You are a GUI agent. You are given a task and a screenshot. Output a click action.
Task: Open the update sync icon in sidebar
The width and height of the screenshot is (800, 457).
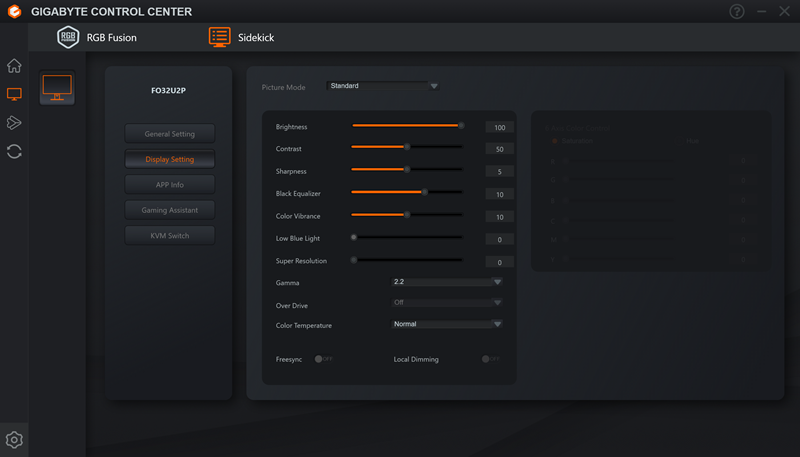pyautogui.click(x=14, y=151)
